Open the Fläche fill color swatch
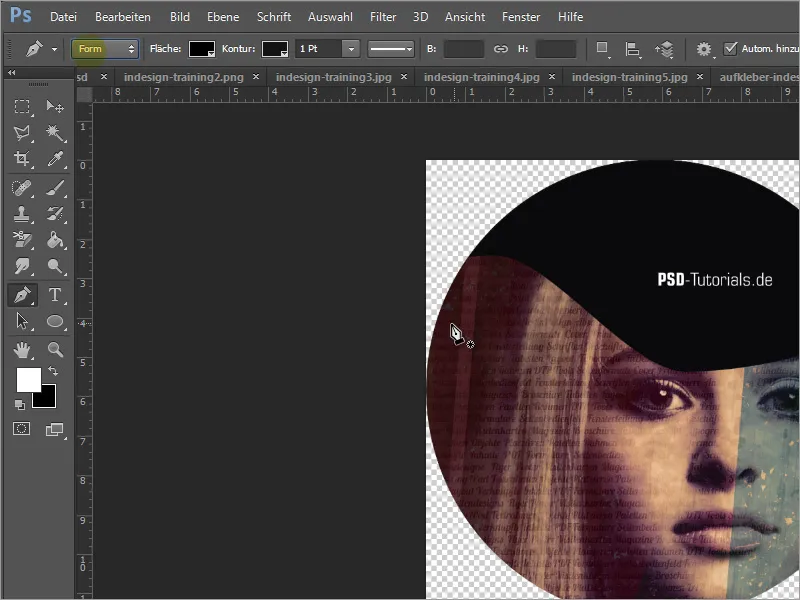Viewport: 800px width, 600px height. pyautogui.click(x=202, y=49)
